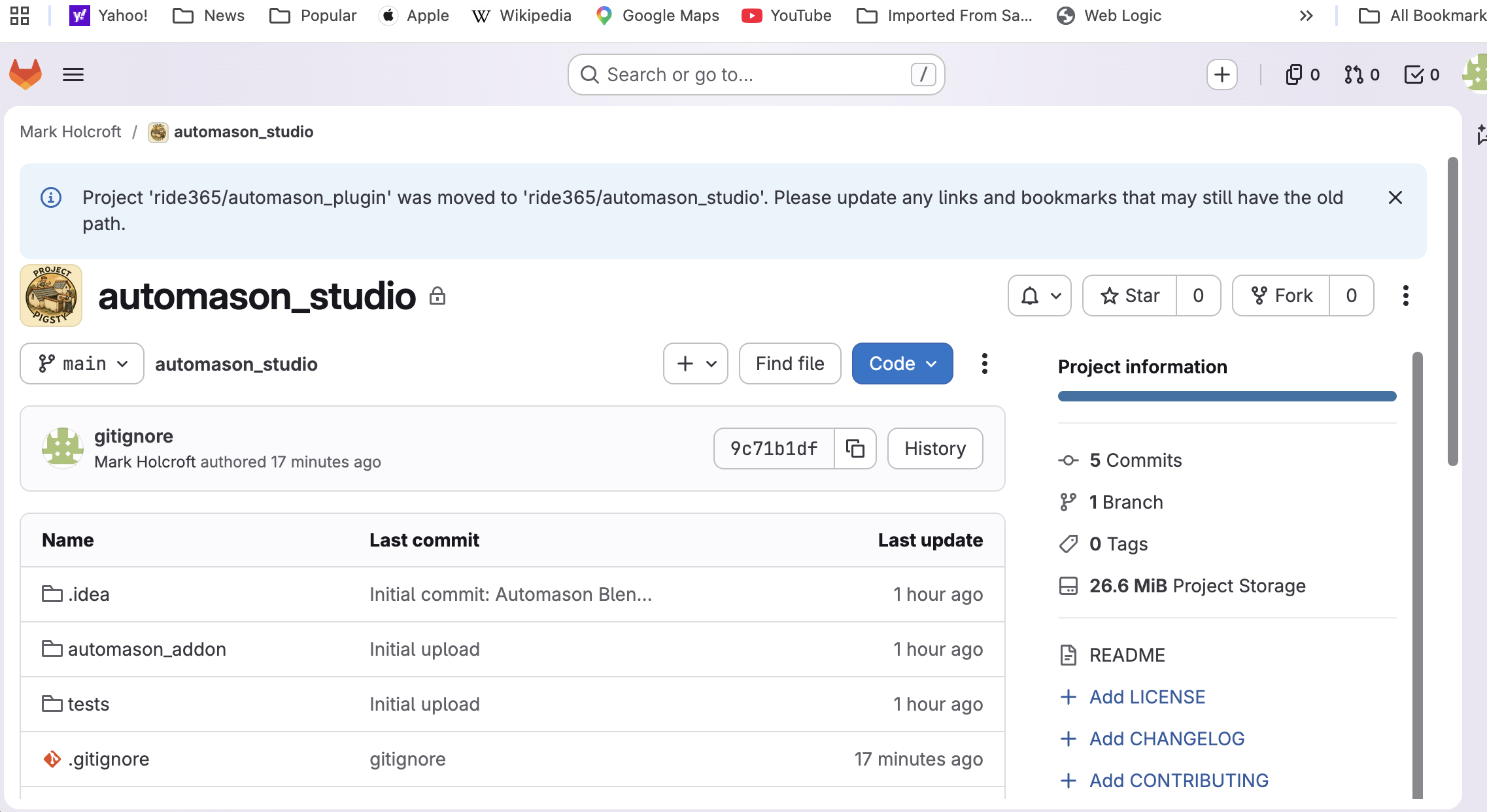Open the All Bookmarks folder
The height and width of the screenshot is (812, 1487).
coord(1422,16)
